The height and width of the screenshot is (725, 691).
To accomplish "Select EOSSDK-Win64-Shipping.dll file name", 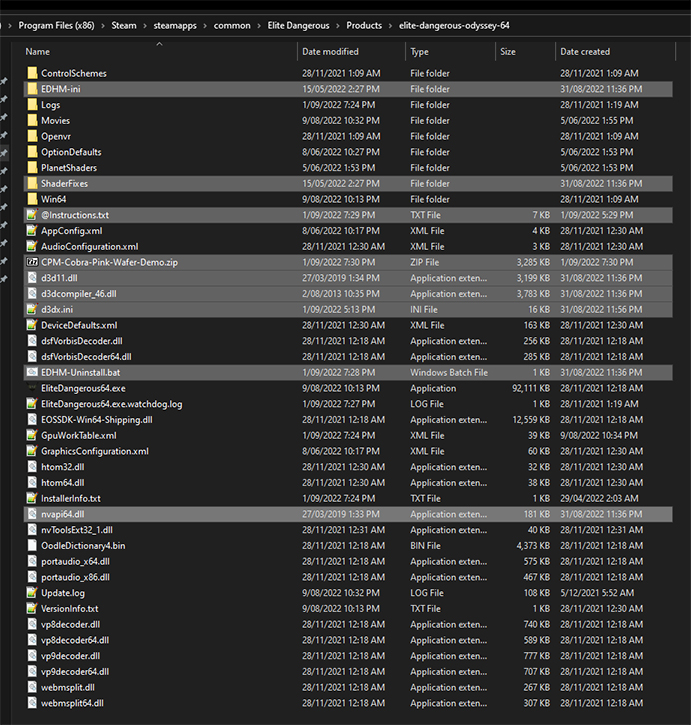I will point(97,419).
